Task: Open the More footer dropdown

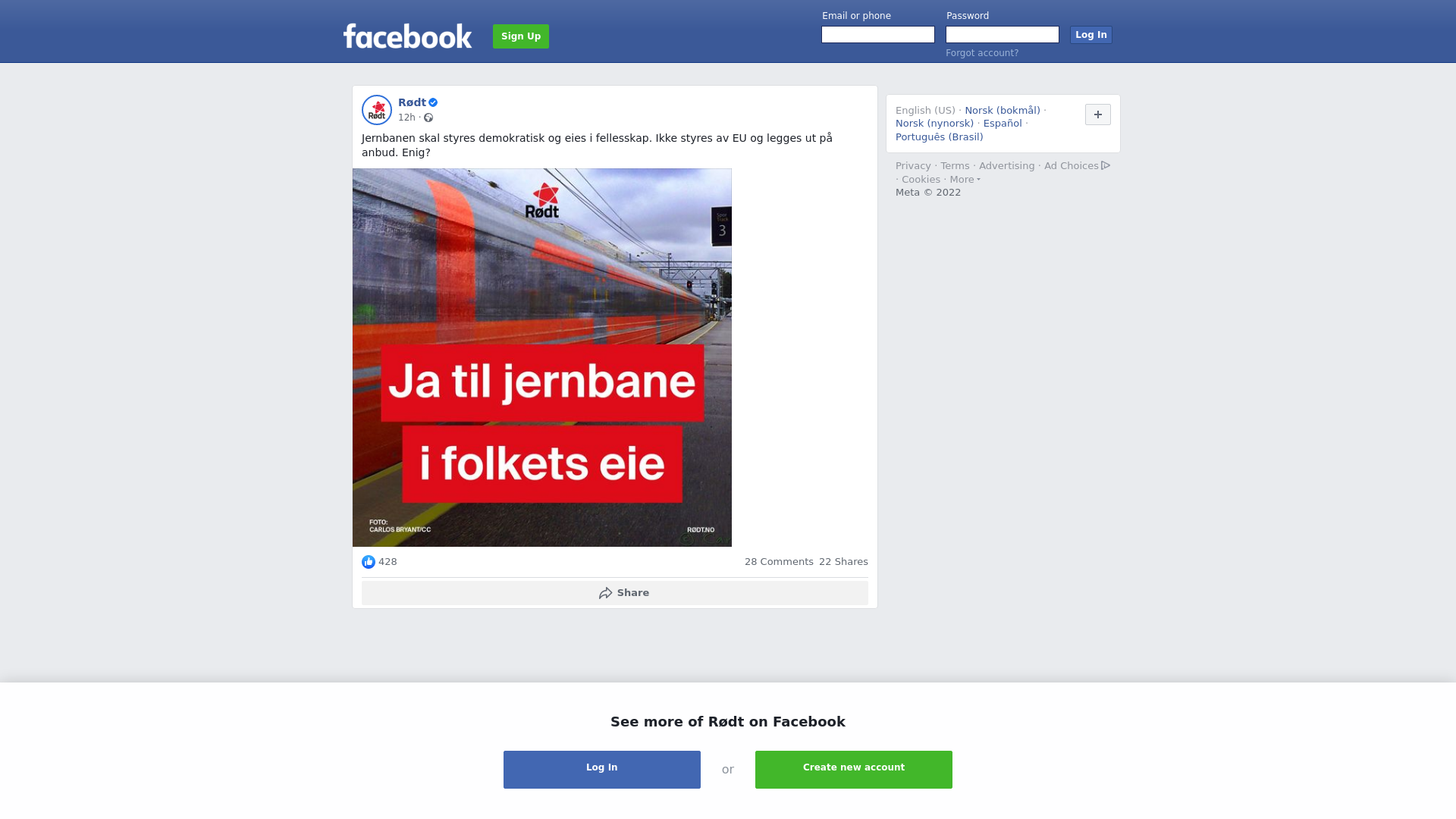Action: [x=965, y=180]
